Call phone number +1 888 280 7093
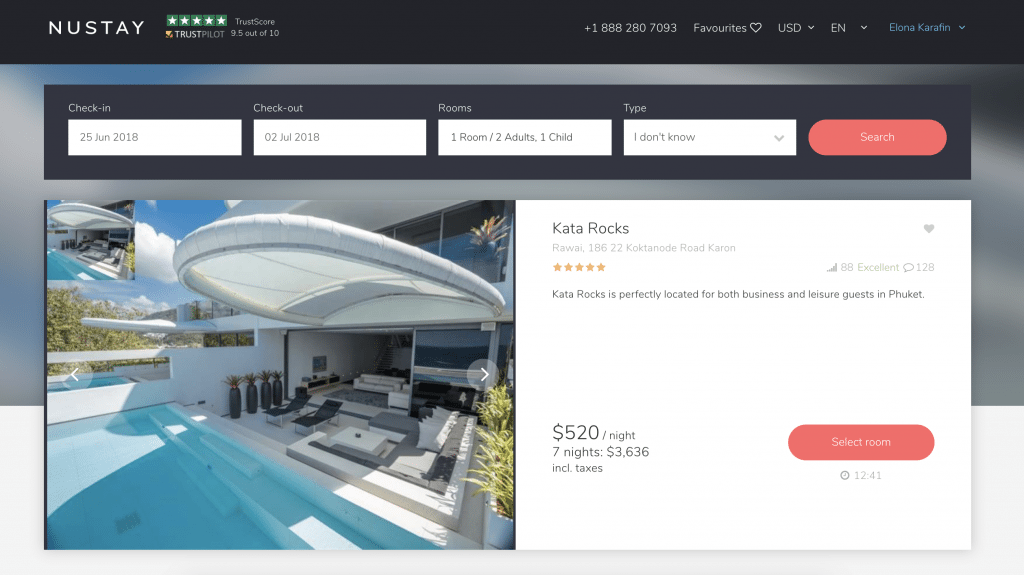The width and height of the screenshot is (1024, 575). click(630, 28)
